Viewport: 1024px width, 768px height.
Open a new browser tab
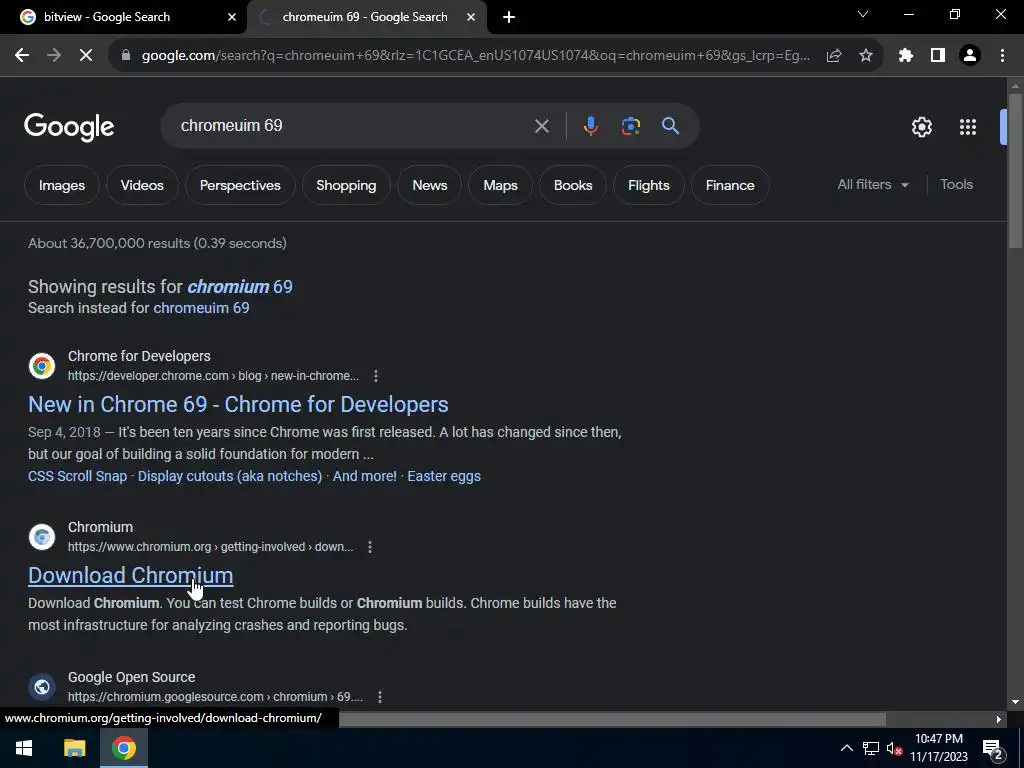coord(509,18)
